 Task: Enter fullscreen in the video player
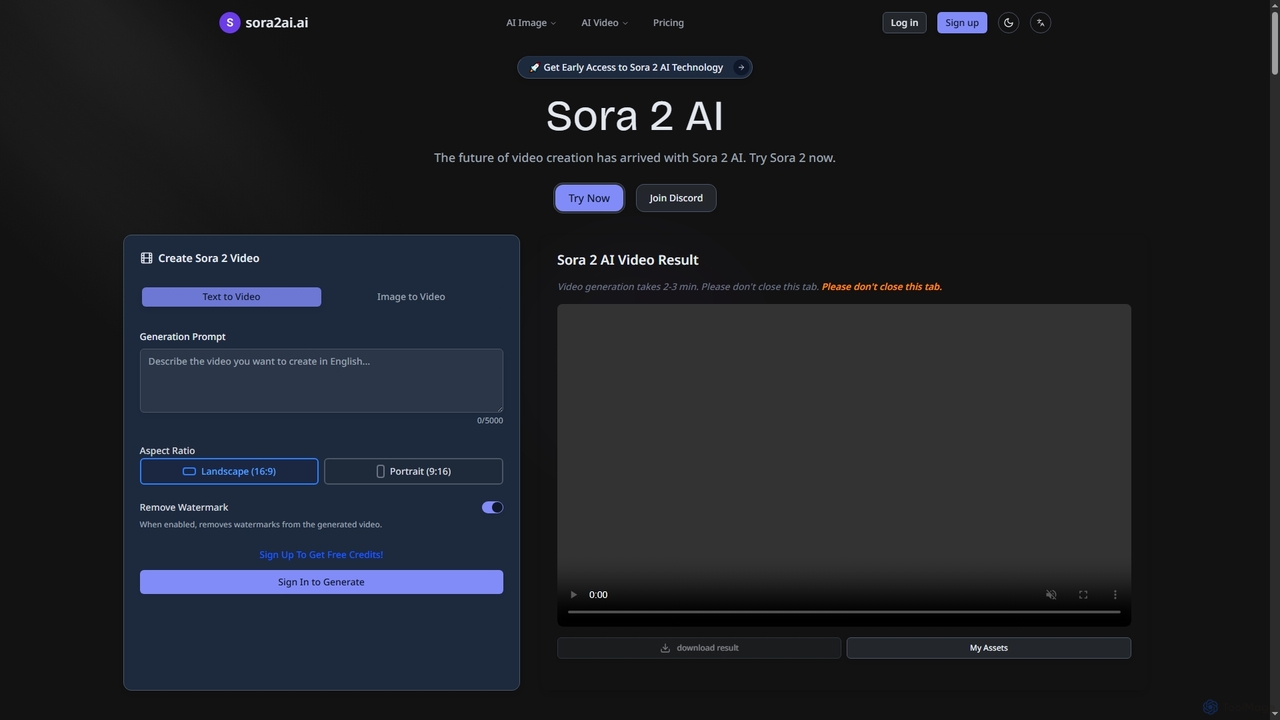pos(1083,594)
